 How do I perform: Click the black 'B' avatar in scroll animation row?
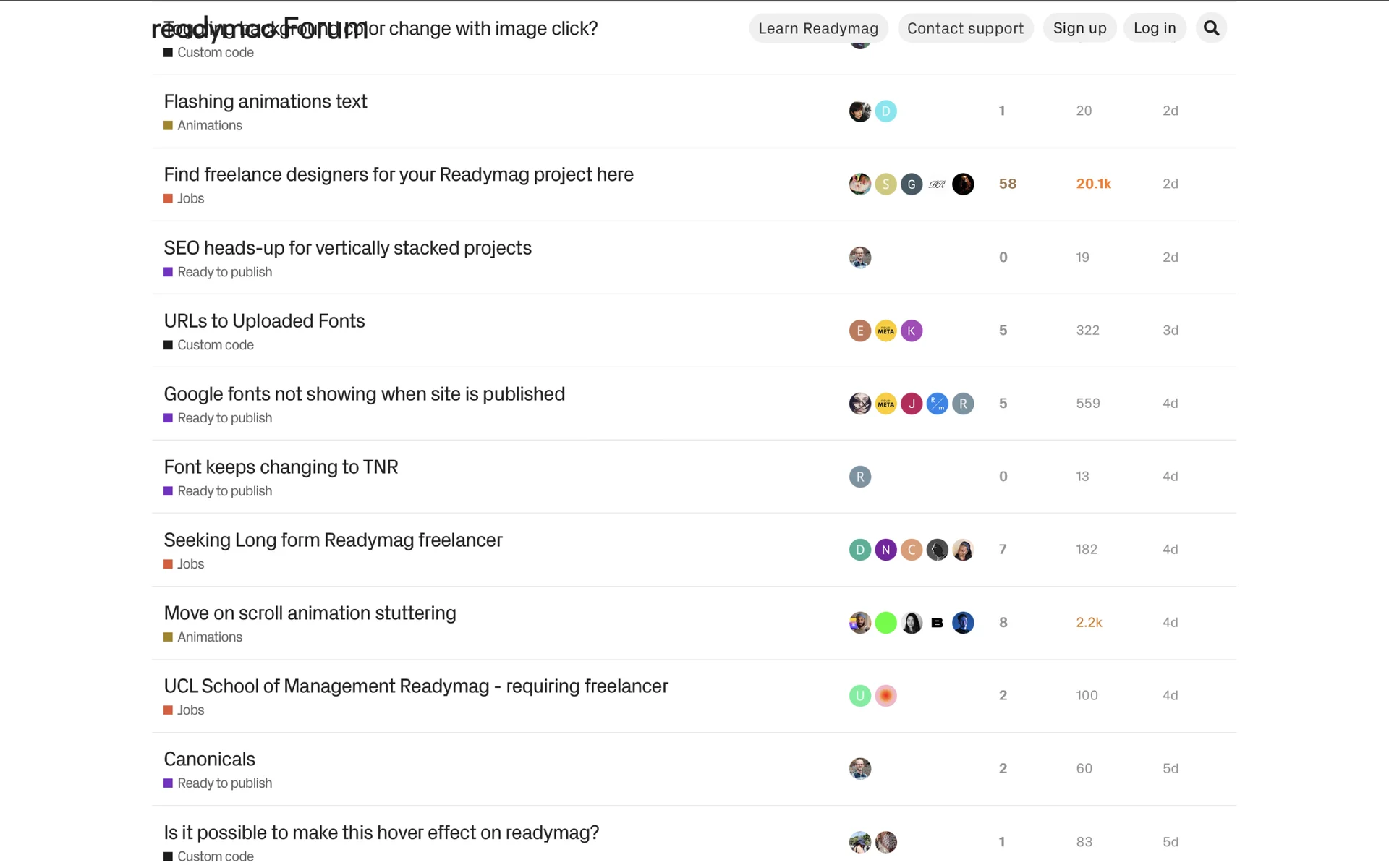(937, 623)
